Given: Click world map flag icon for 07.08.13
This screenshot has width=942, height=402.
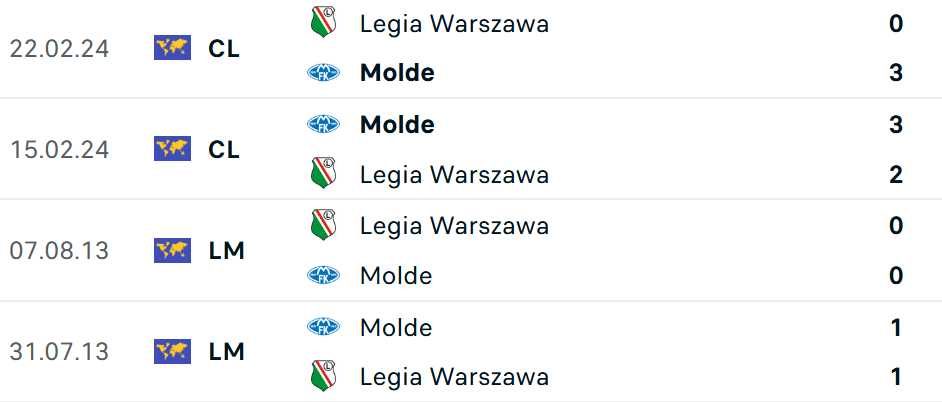Looking at the screenshot, I should [172, 250].
